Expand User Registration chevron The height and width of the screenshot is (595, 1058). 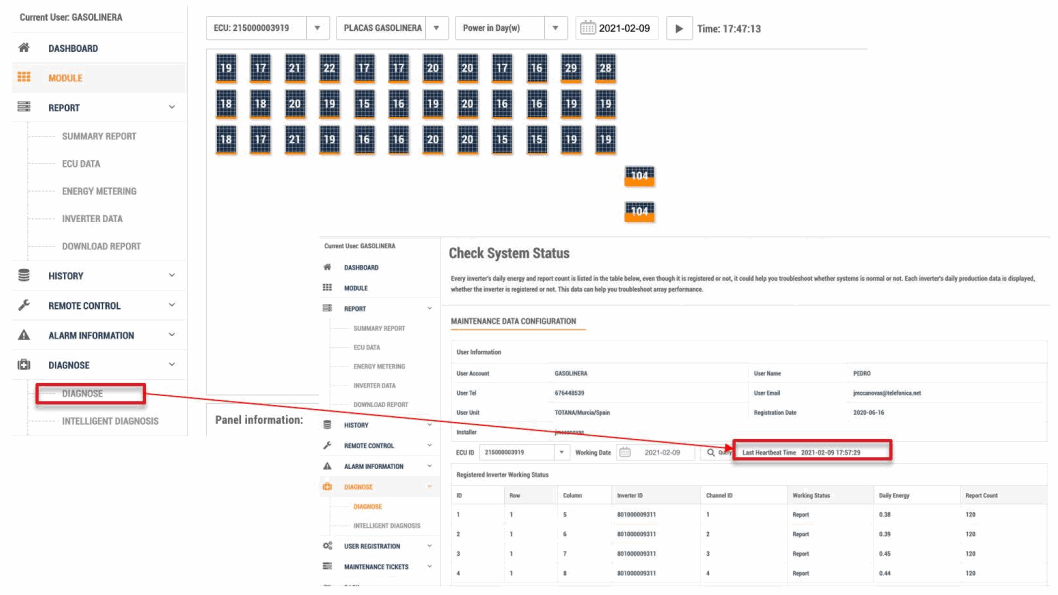(x=429, y=546)
